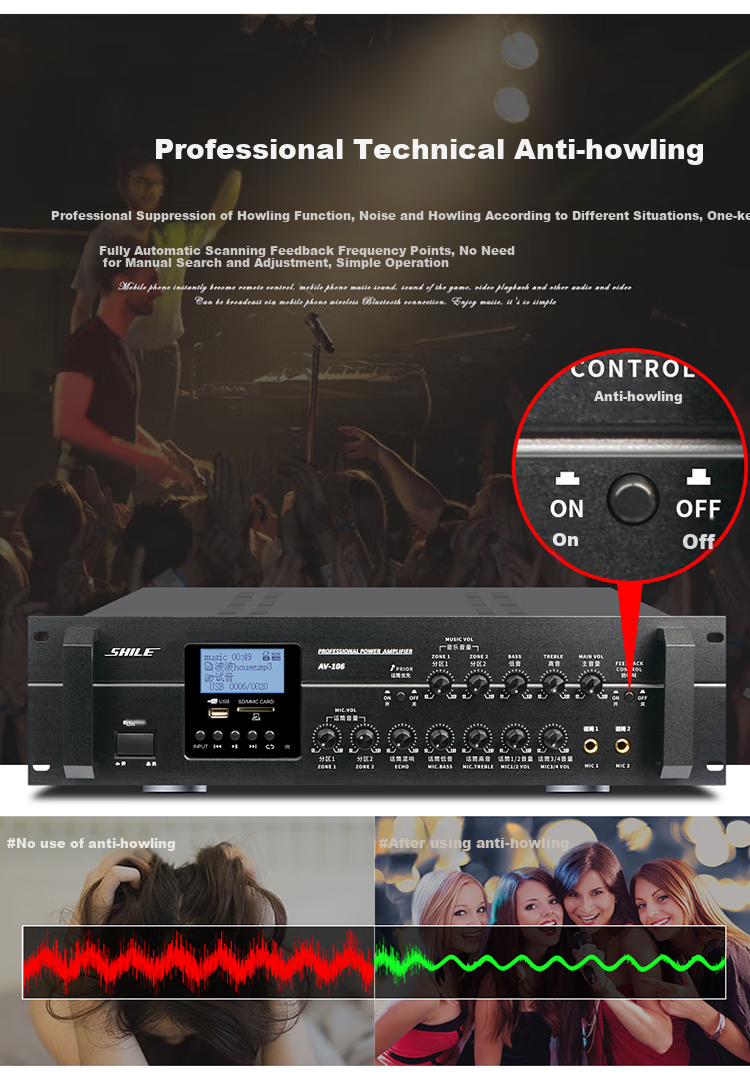
Task: Click the '#After using anti-howling' caption
Action: click(474, 844)
